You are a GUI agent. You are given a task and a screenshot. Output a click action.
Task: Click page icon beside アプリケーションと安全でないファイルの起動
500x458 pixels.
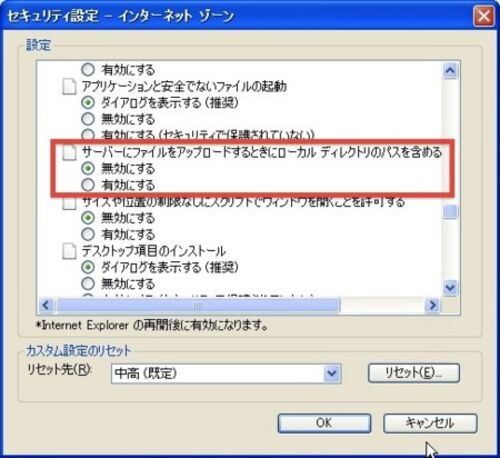click(69, 87)
